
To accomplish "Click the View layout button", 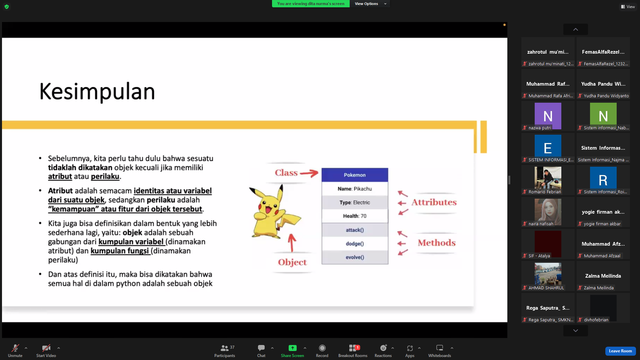I will (x=628, y=7).
